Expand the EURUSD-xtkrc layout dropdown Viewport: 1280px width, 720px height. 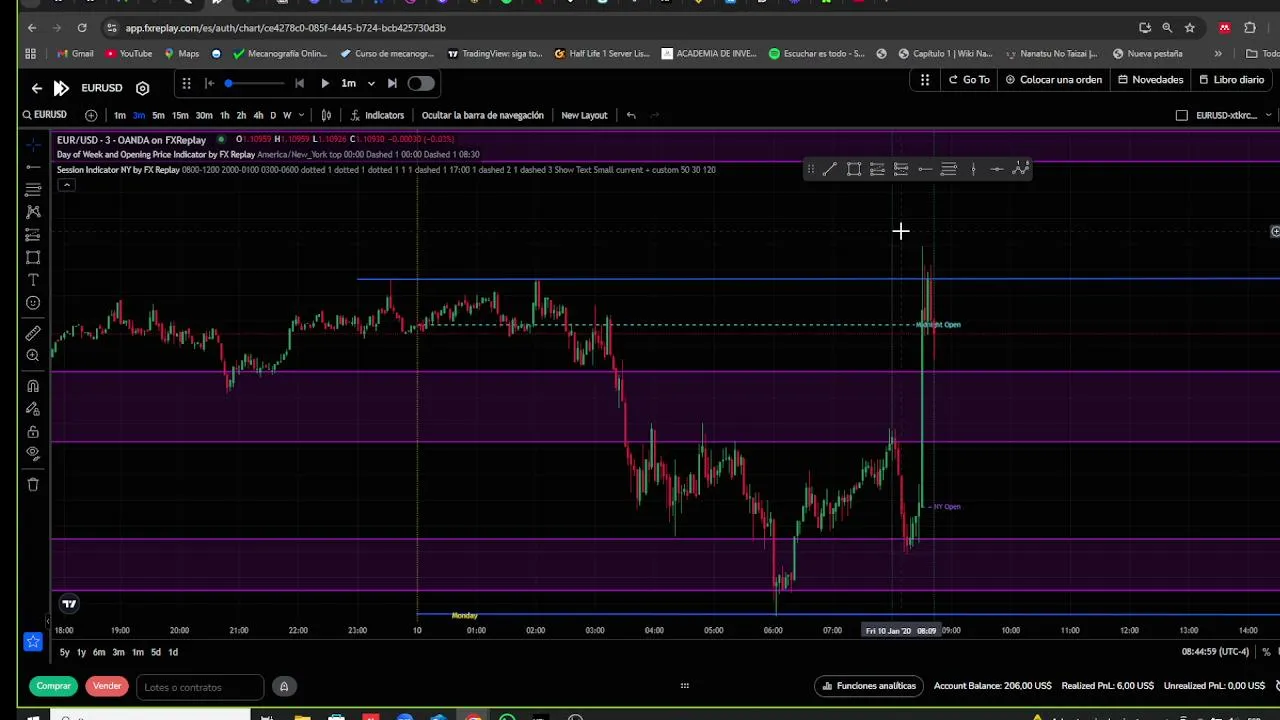1269,115
